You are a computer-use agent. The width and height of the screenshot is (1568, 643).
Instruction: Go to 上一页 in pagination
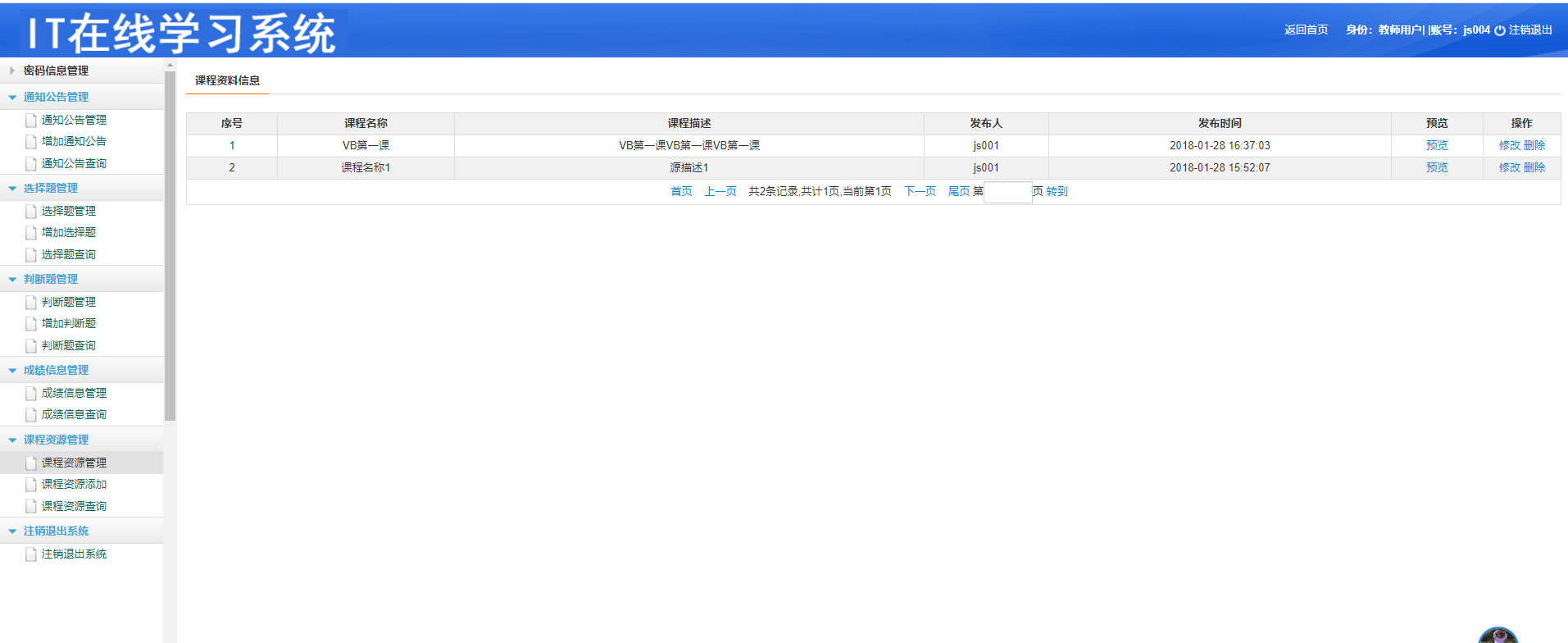720,191
